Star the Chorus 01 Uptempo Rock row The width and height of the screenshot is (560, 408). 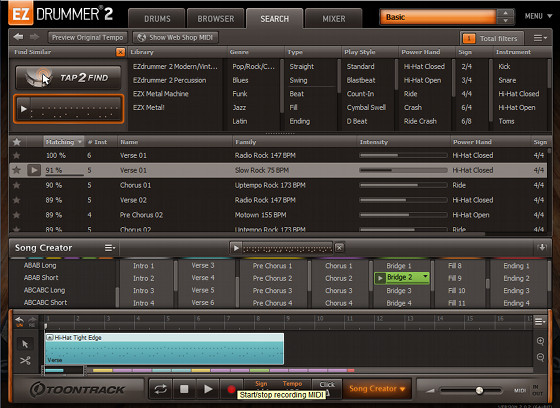[16, 185]
